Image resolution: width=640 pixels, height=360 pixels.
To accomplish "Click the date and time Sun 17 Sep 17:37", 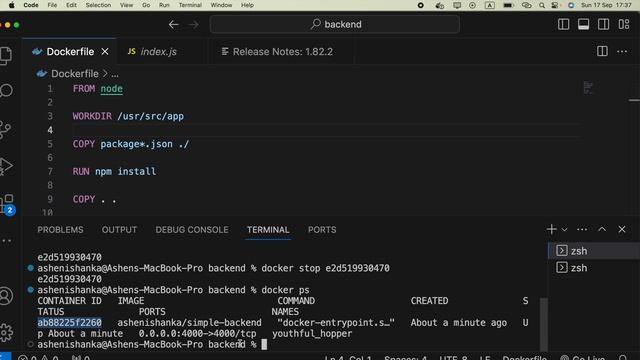I will click(x=606, y=5).
